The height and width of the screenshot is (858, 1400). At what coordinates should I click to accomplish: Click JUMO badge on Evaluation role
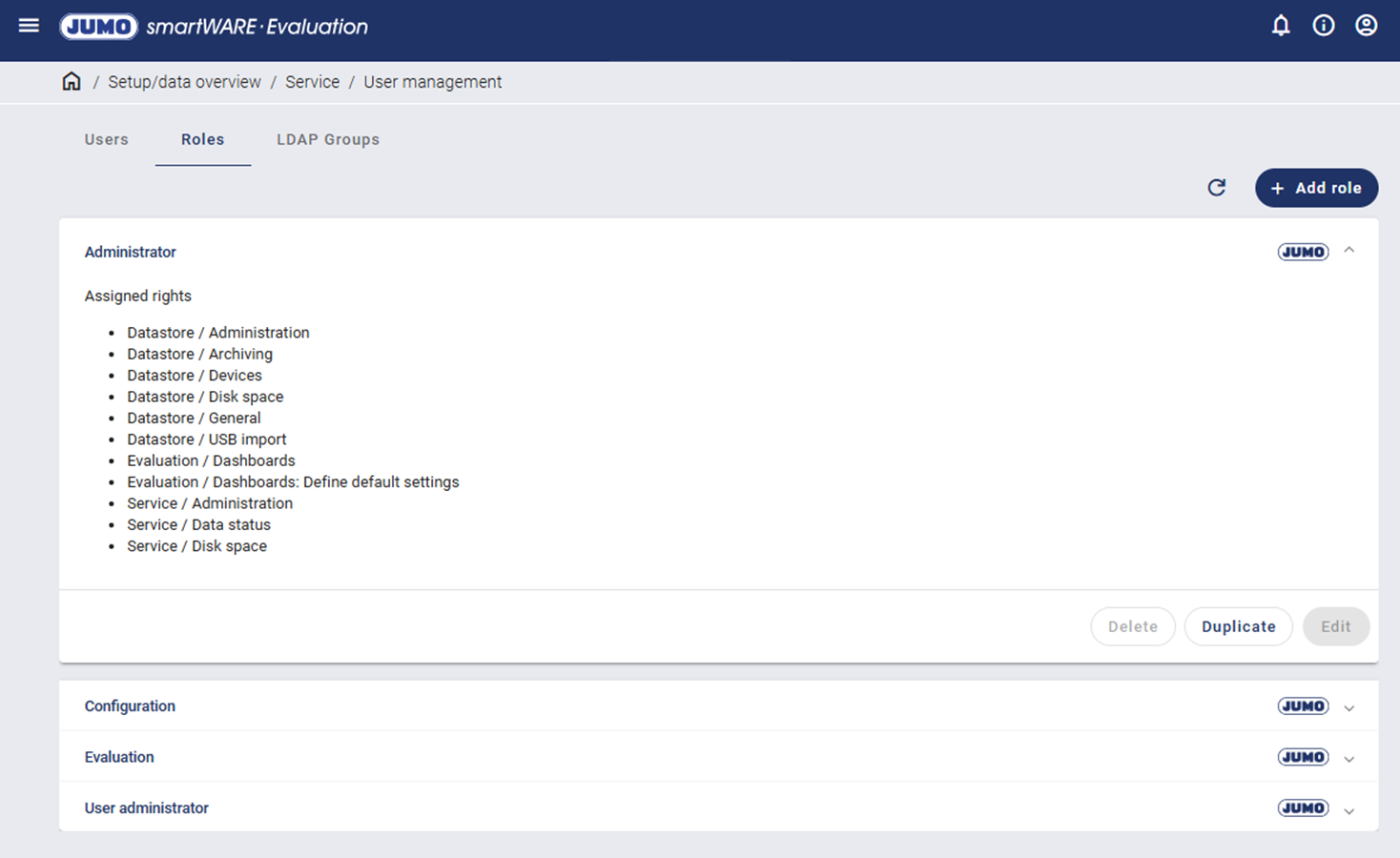coord(1303,757)
